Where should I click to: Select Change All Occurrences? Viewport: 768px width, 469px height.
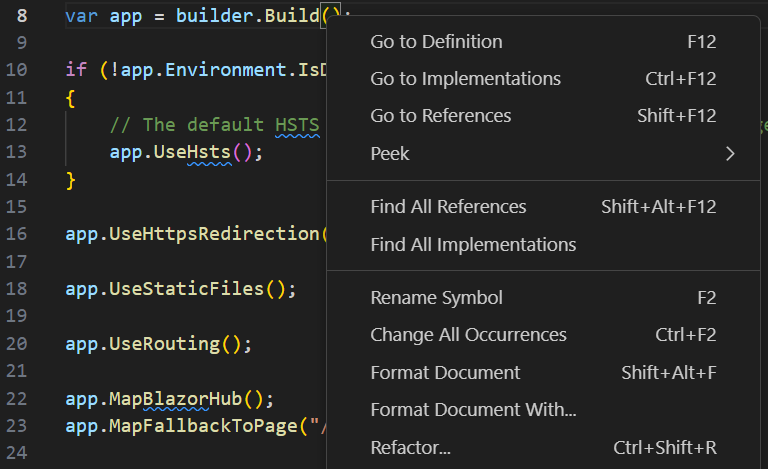[x=468, y=335]
